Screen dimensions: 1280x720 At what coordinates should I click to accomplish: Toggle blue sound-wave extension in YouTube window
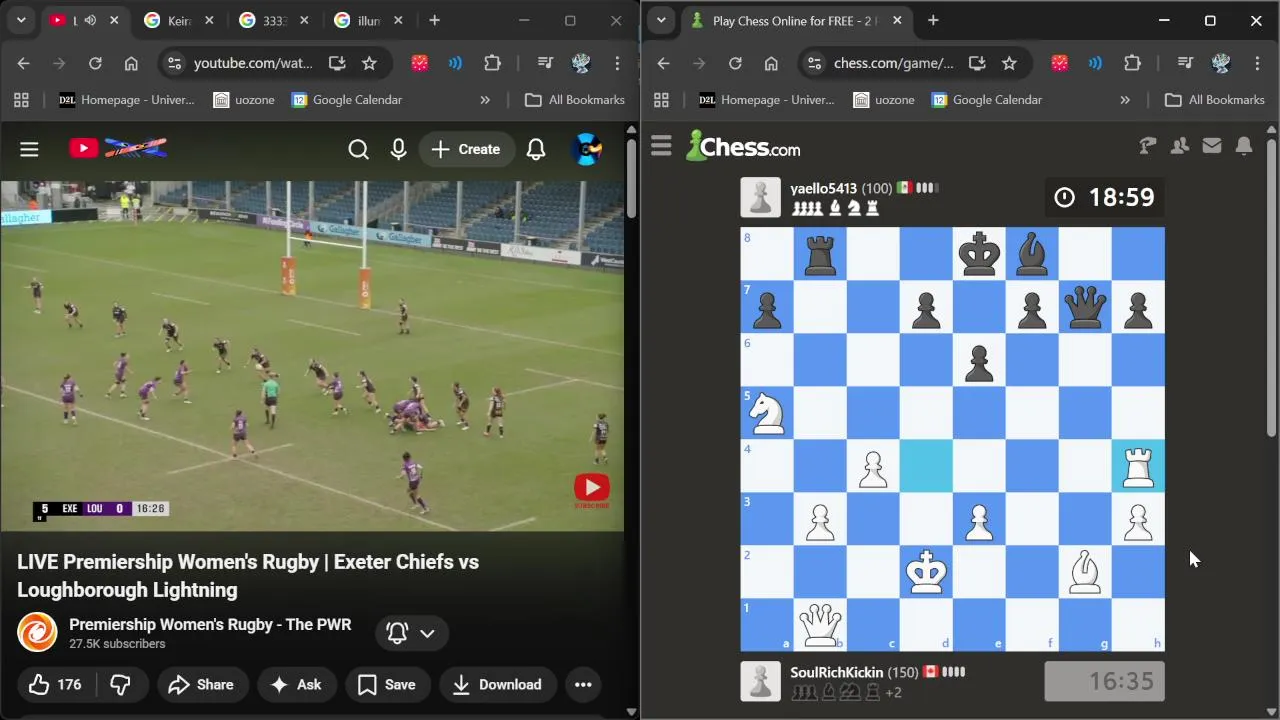click(x=455, y=63)
